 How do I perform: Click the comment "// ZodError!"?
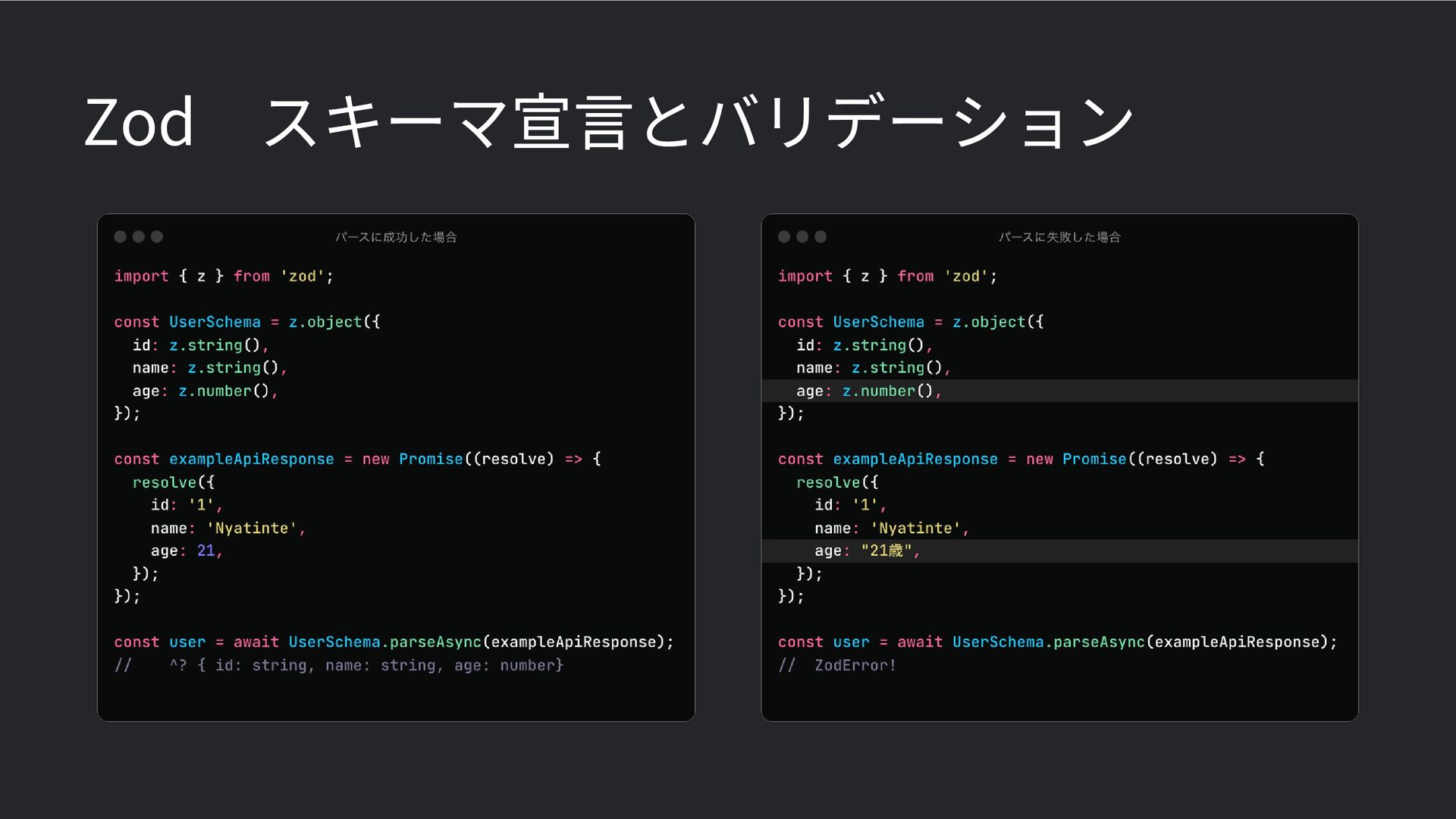[x=837, y=665]
